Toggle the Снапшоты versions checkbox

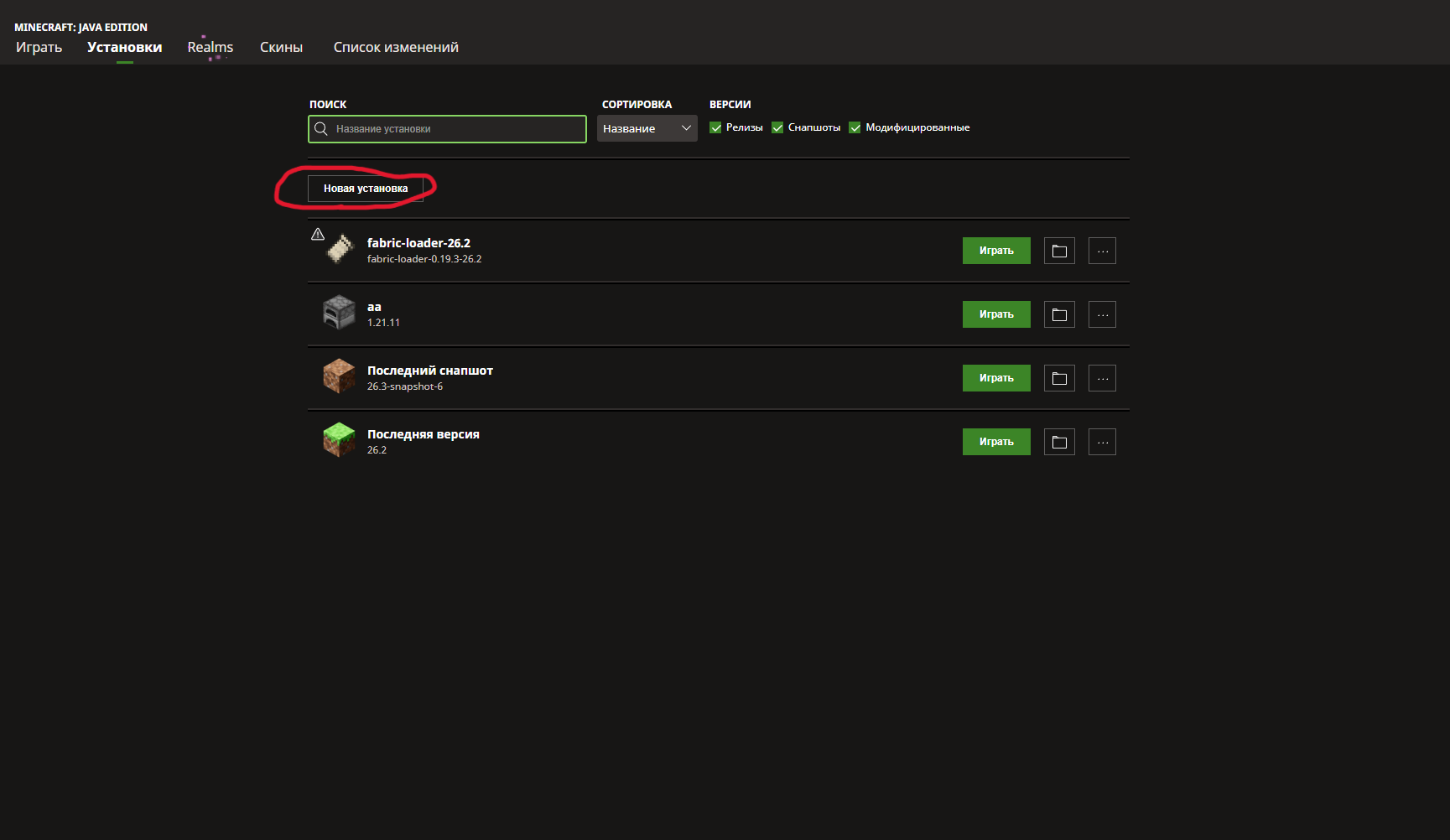click(x=777, y=127)
